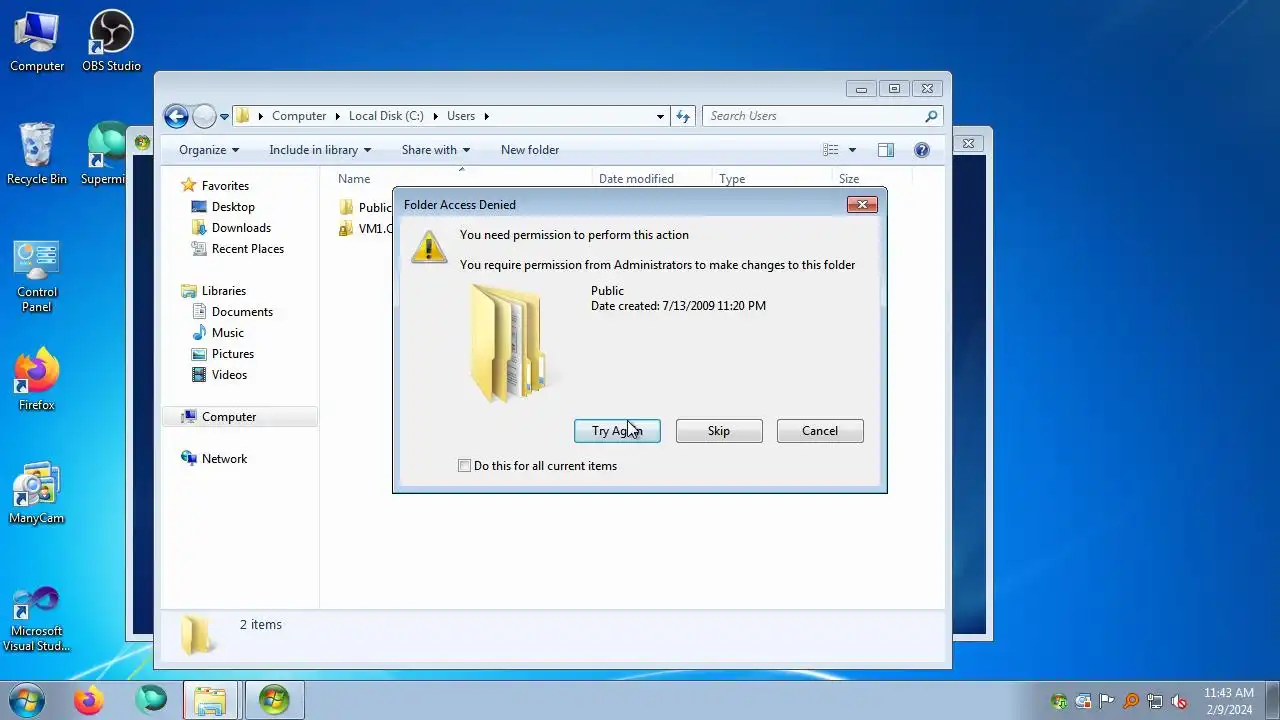Select Favorites in the navigation pane

(x=225, y=186)
